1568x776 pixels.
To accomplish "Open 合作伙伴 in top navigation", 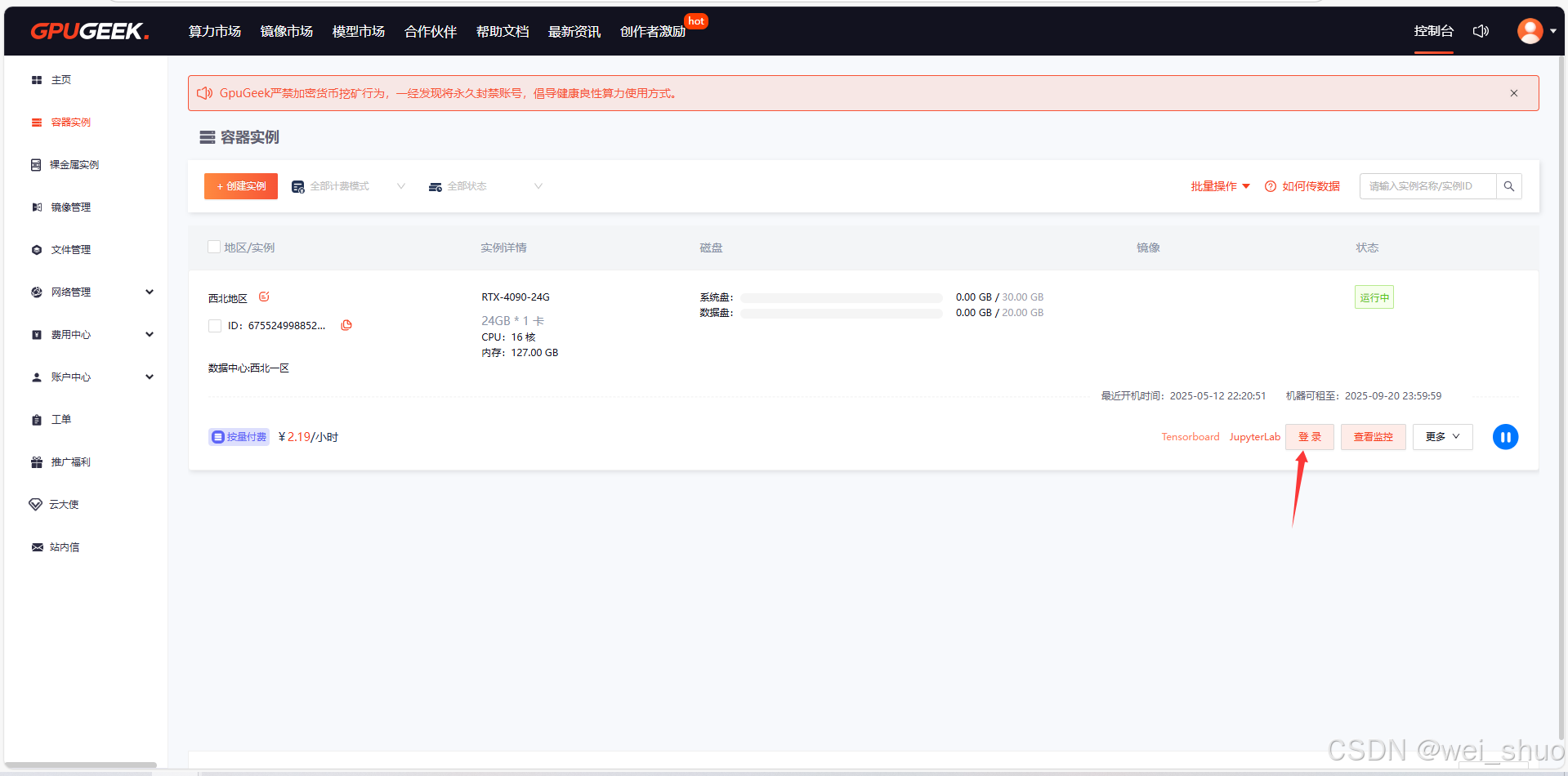I will click(x=431, y=31).
